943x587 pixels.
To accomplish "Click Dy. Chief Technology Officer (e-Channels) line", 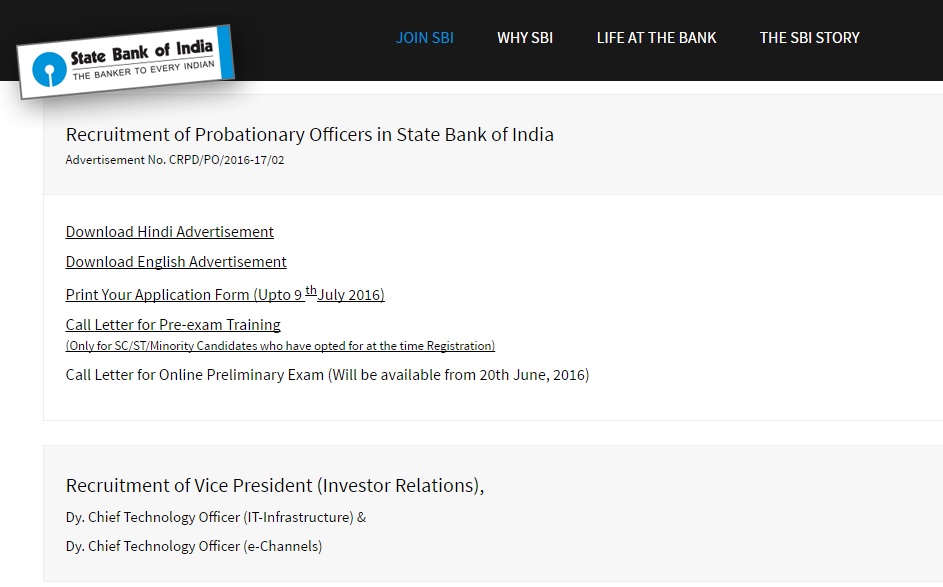I will click(194, 546).
